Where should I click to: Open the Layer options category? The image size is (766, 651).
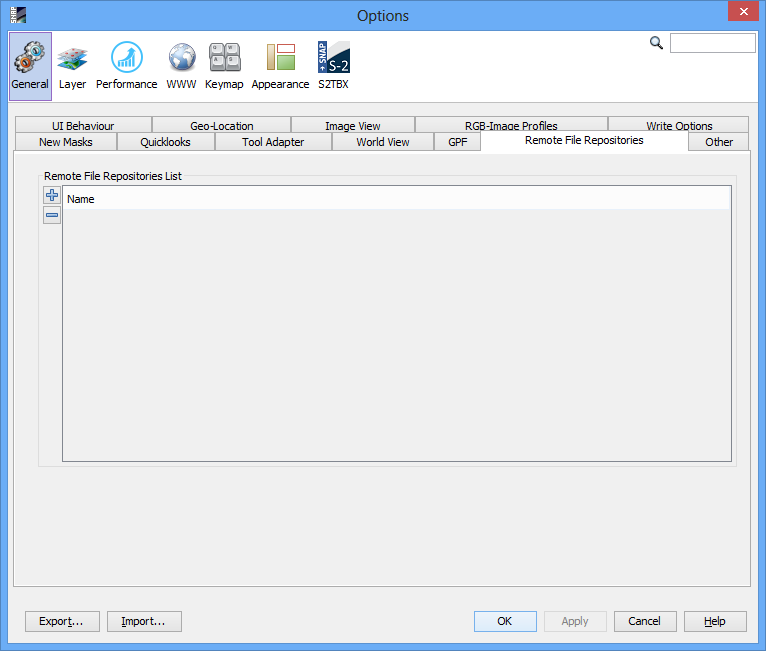click(x=72, y=66)
